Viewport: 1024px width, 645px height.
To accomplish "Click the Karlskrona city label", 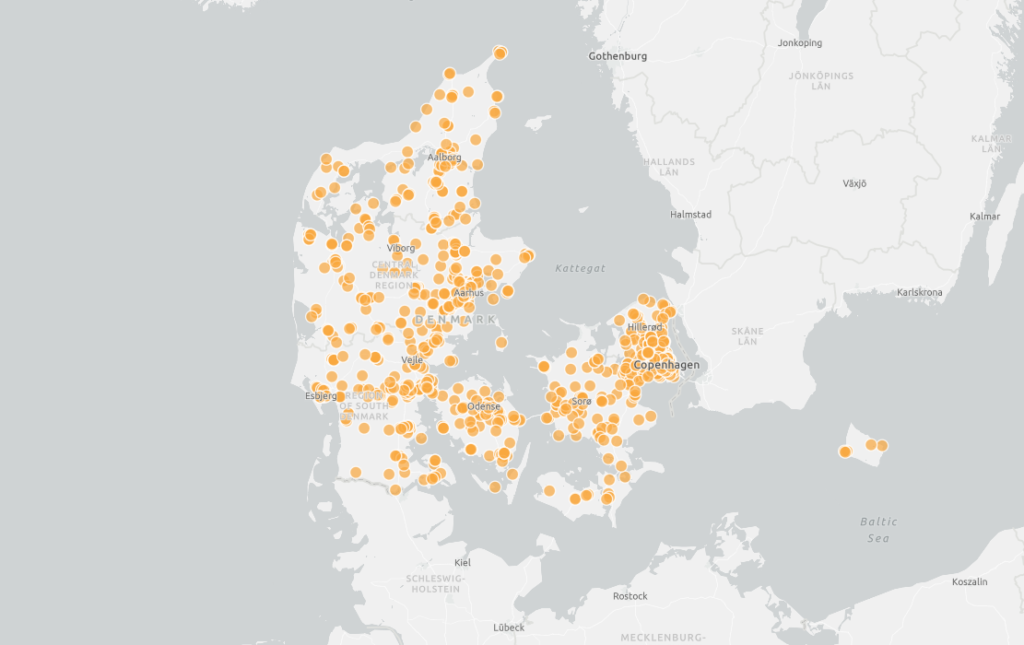I will [x=920, y=292].
